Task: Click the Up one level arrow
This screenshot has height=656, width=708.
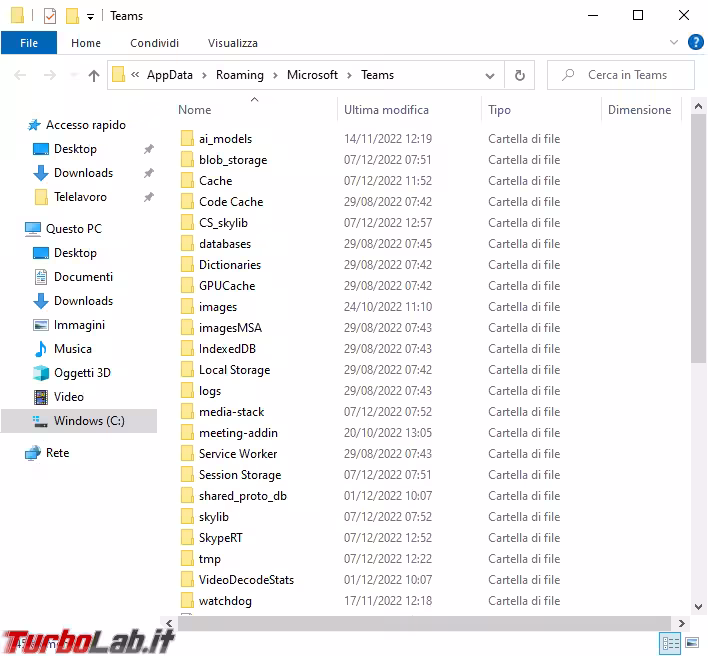Action: (x=94, y=75)
